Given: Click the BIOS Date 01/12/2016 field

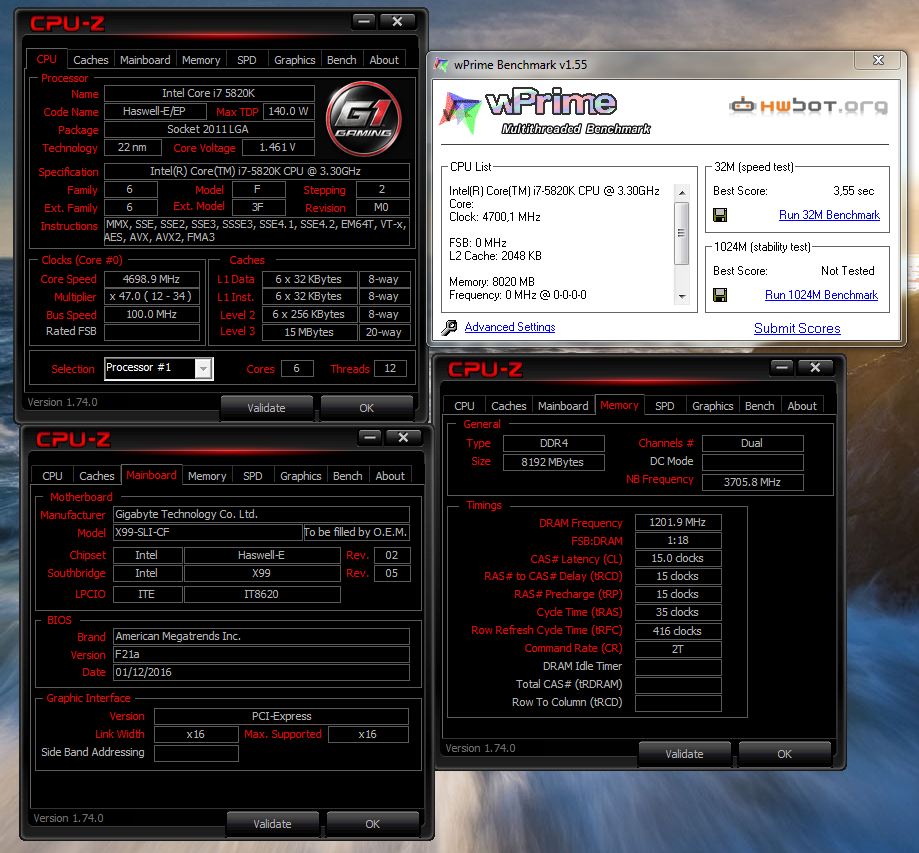Looking at the screenshot, I should [261, 672].
